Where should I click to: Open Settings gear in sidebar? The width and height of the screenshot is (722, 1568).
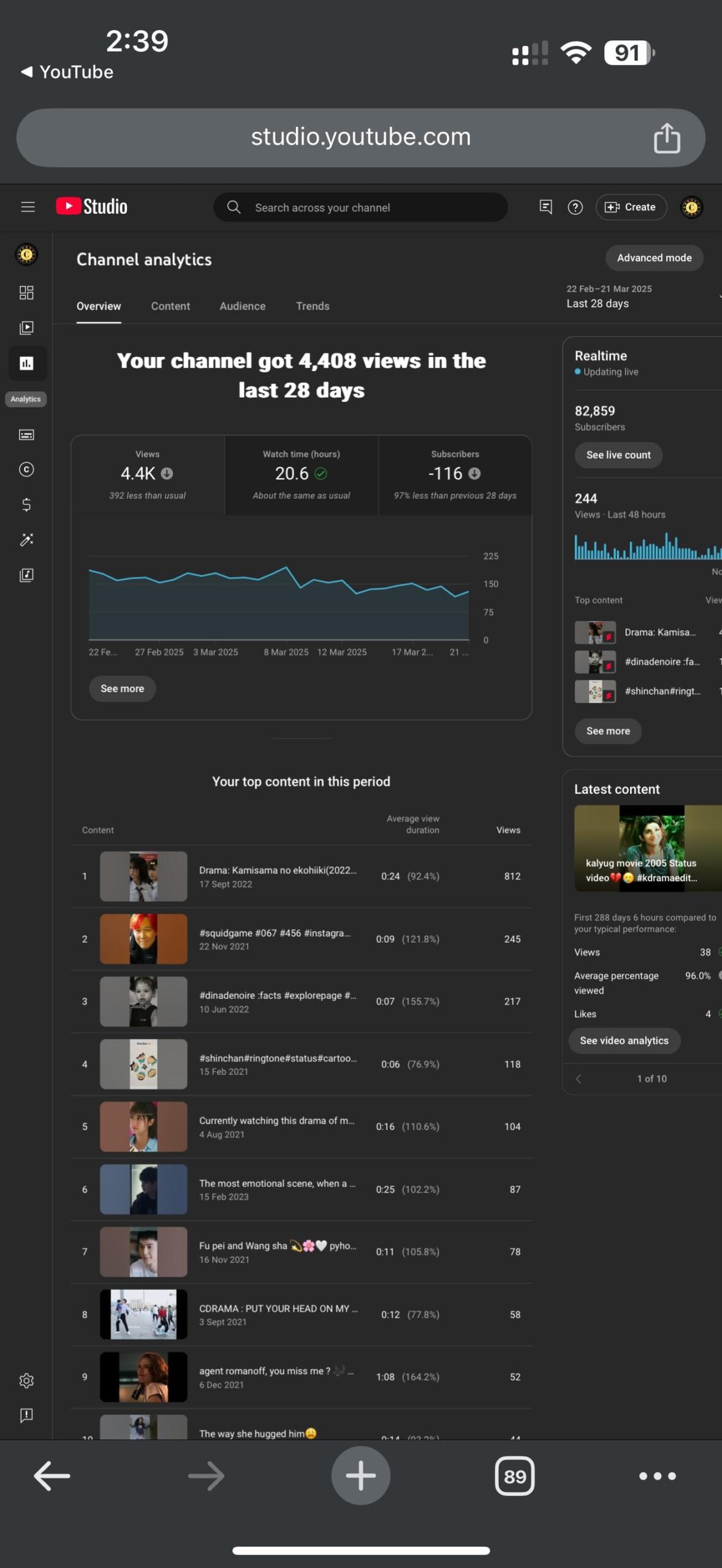26,1381
